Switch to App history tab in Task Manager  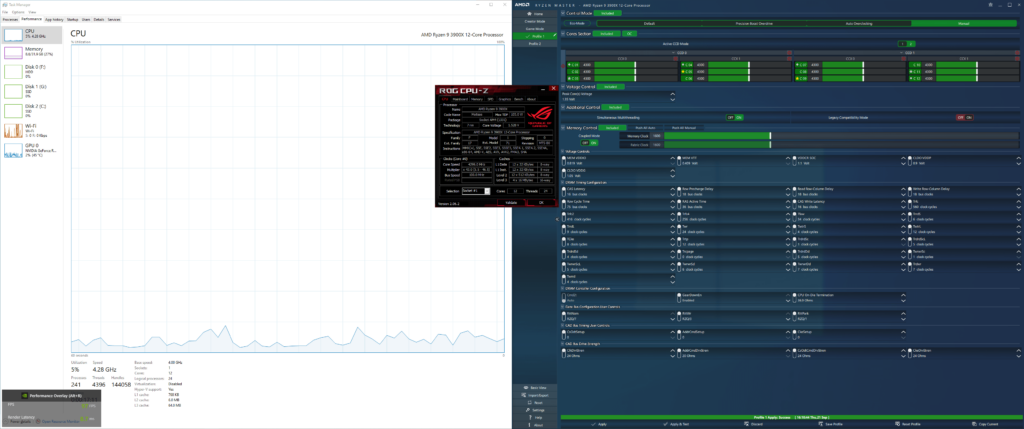pos(54,20)
